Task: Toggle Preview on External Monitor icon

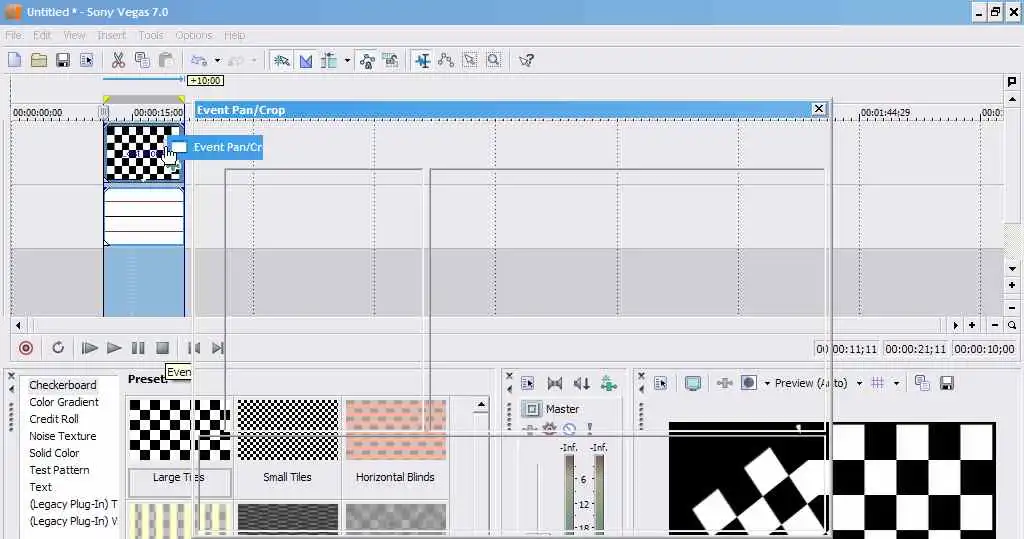Action: (x=693, y=384)
